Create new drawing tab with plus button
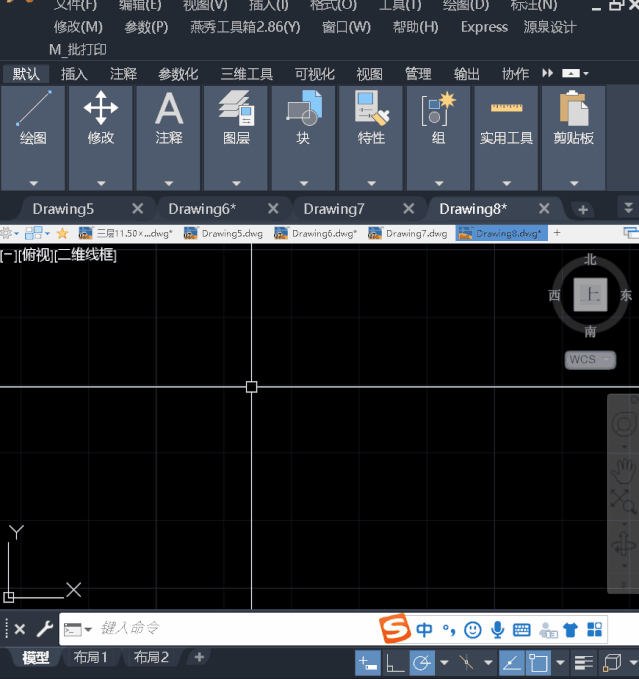 (583, 210)
